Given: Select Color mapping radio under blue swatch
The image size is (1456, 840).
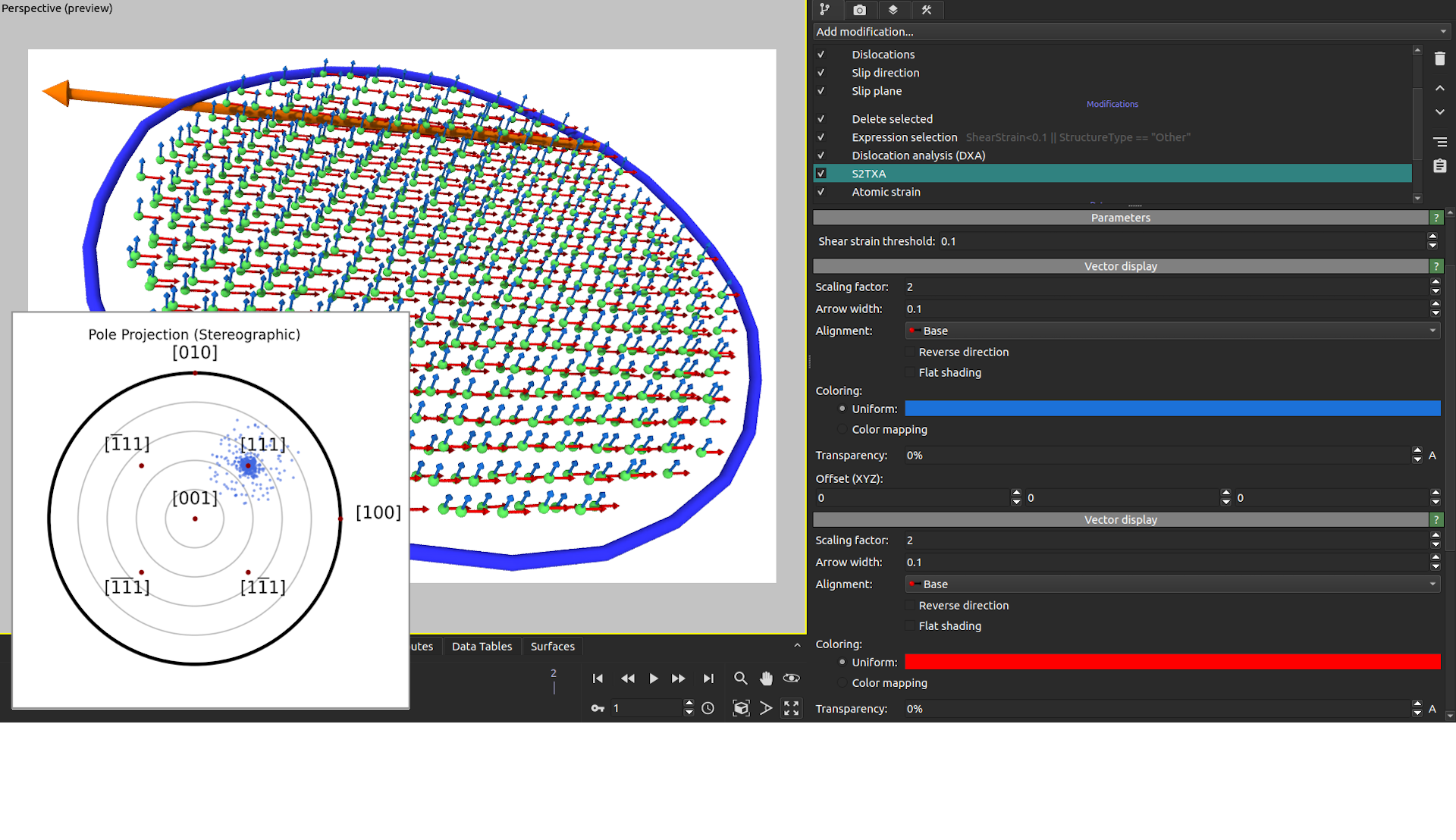Looking at the screenshot, I should pyautogui.click(x=842, y=430).
